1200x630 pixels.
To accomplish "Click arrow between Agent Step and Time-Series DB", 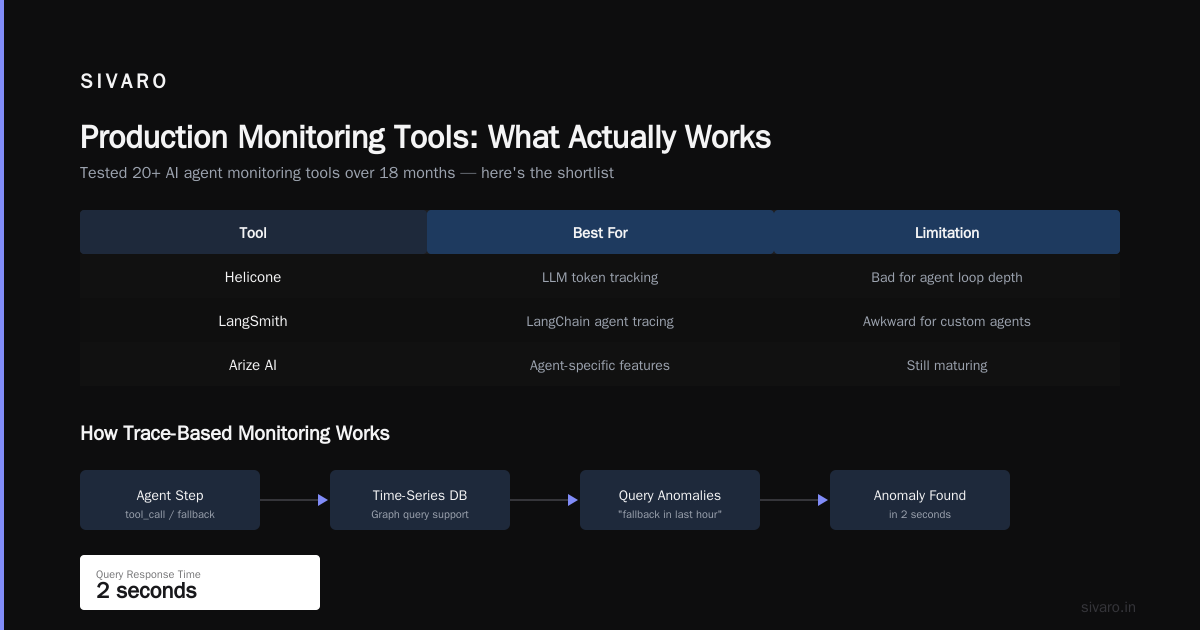I will point(295,500).
